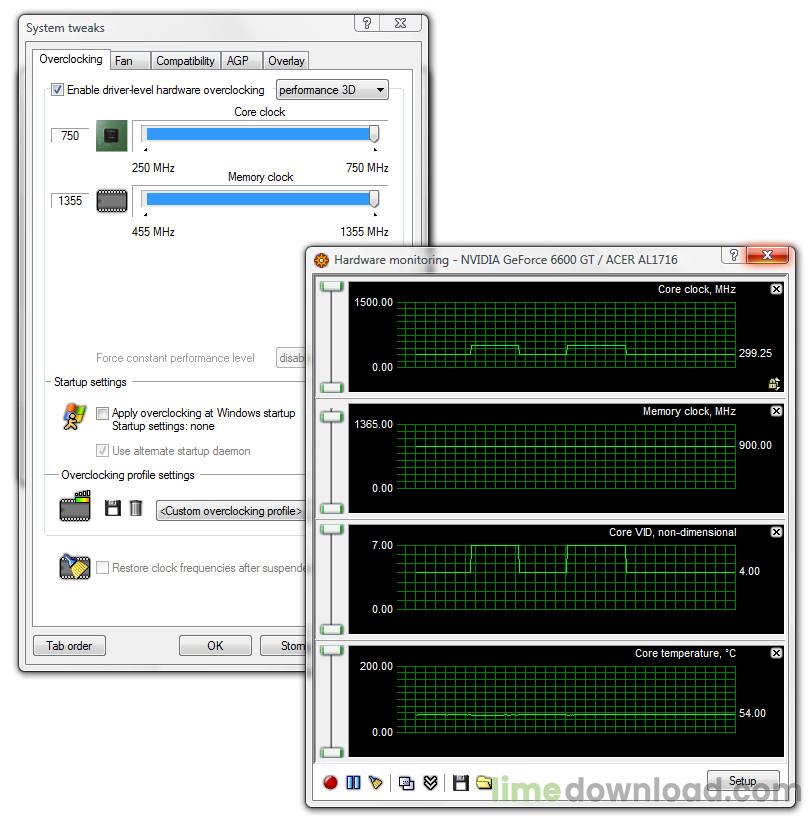Close the Memory clock graph panel
809x821 pixels.
(x=776, y=411)
